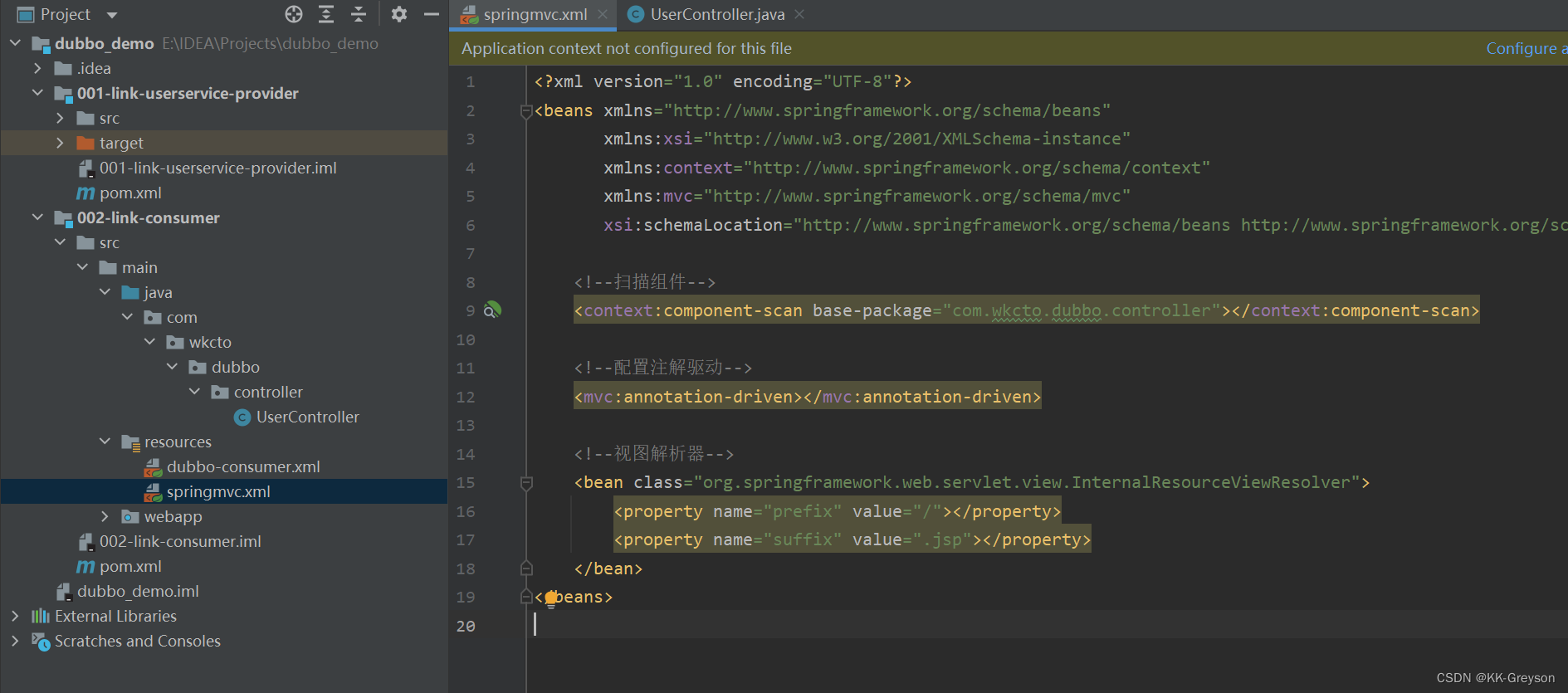The height and width of the screenshot is (693, 1568).
Task: Toggle code fold marker on line 18
Action: tap(525, 569)
